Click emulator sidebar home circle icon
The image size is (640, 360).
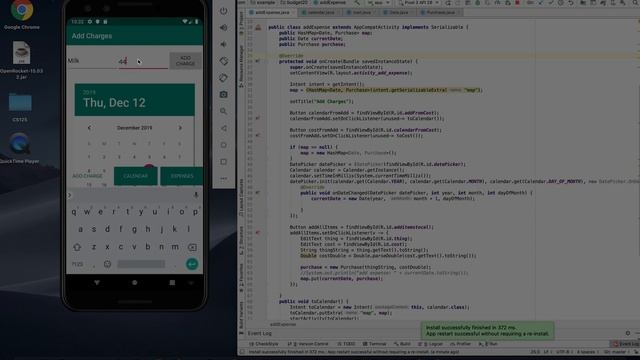coord(223,145)
